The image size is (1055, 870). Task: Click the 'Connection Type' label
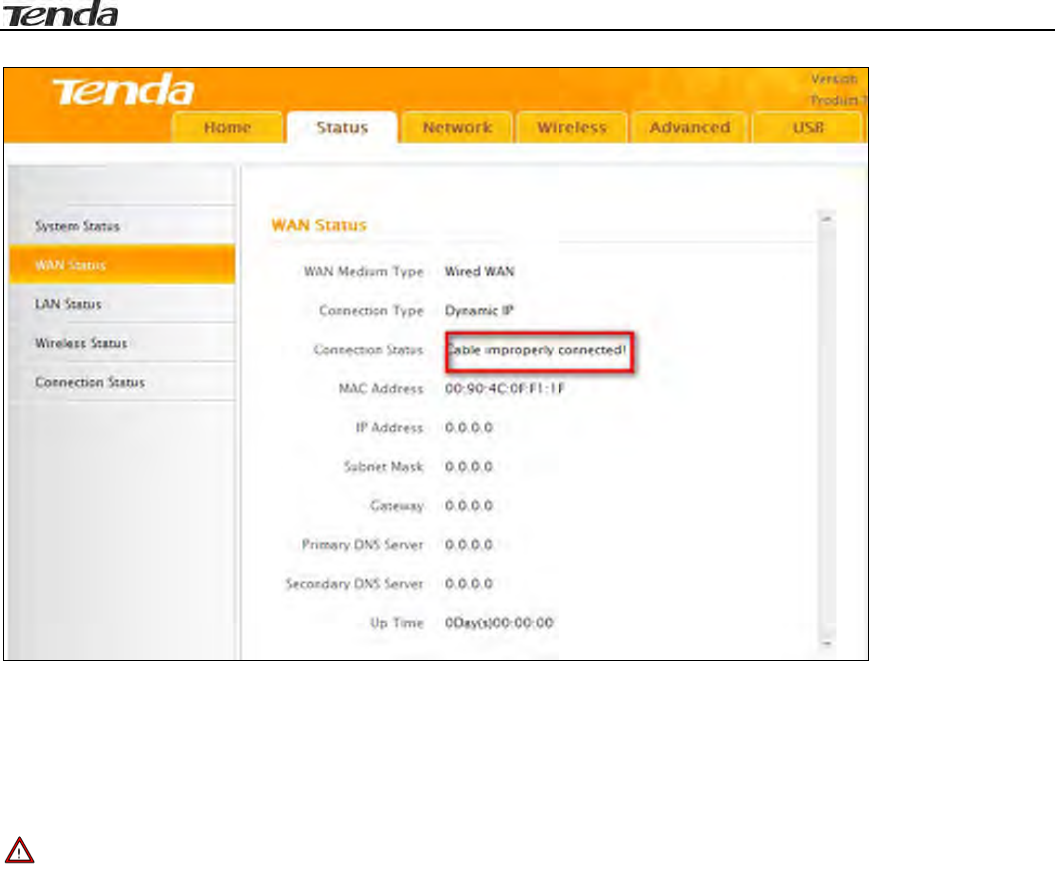click(371, 310)
